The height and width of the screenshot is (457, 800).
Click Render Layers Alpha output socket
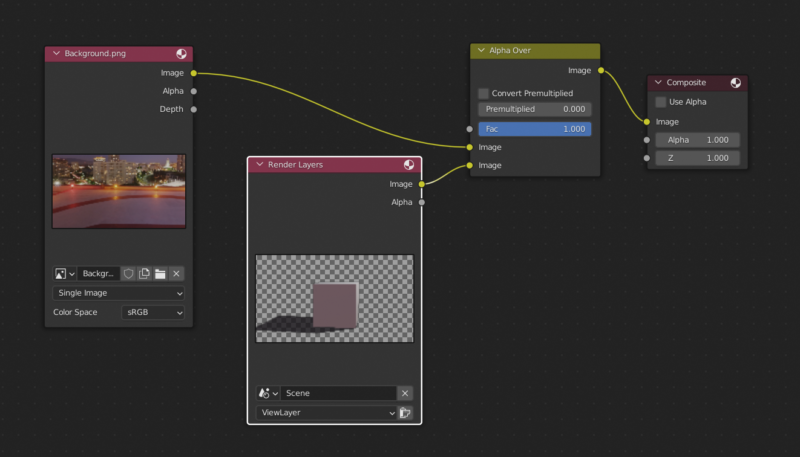(x=421, y=202)
